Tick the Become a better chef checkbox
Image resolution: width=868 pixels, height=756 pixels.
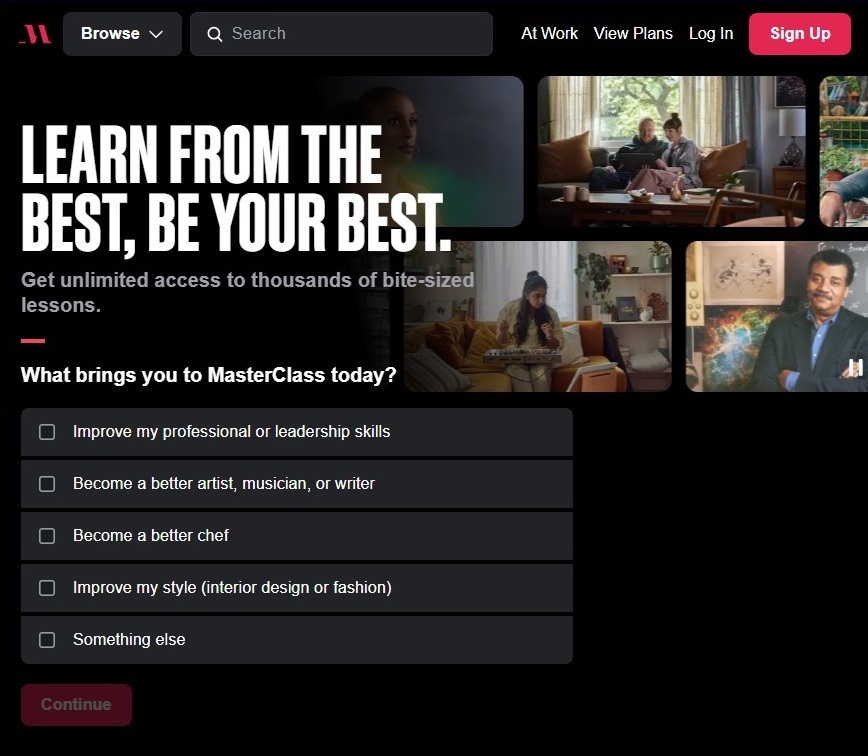47,536
